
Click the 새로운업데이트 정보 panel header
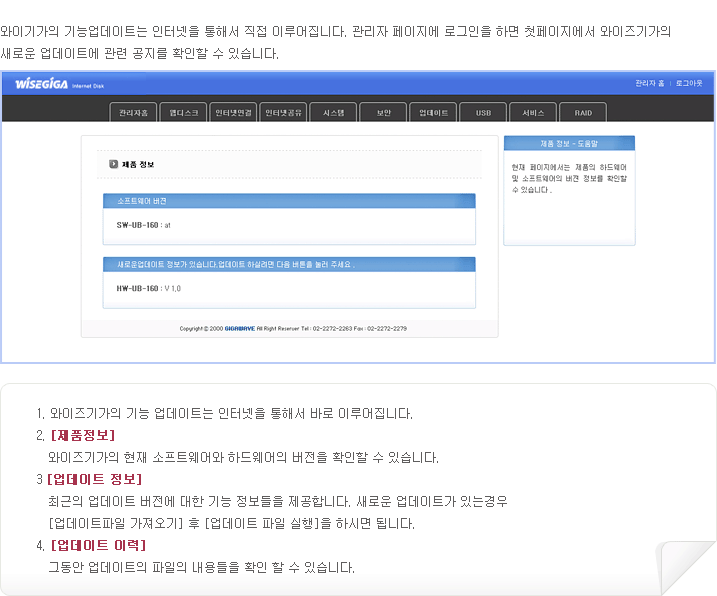coord(289,265)
